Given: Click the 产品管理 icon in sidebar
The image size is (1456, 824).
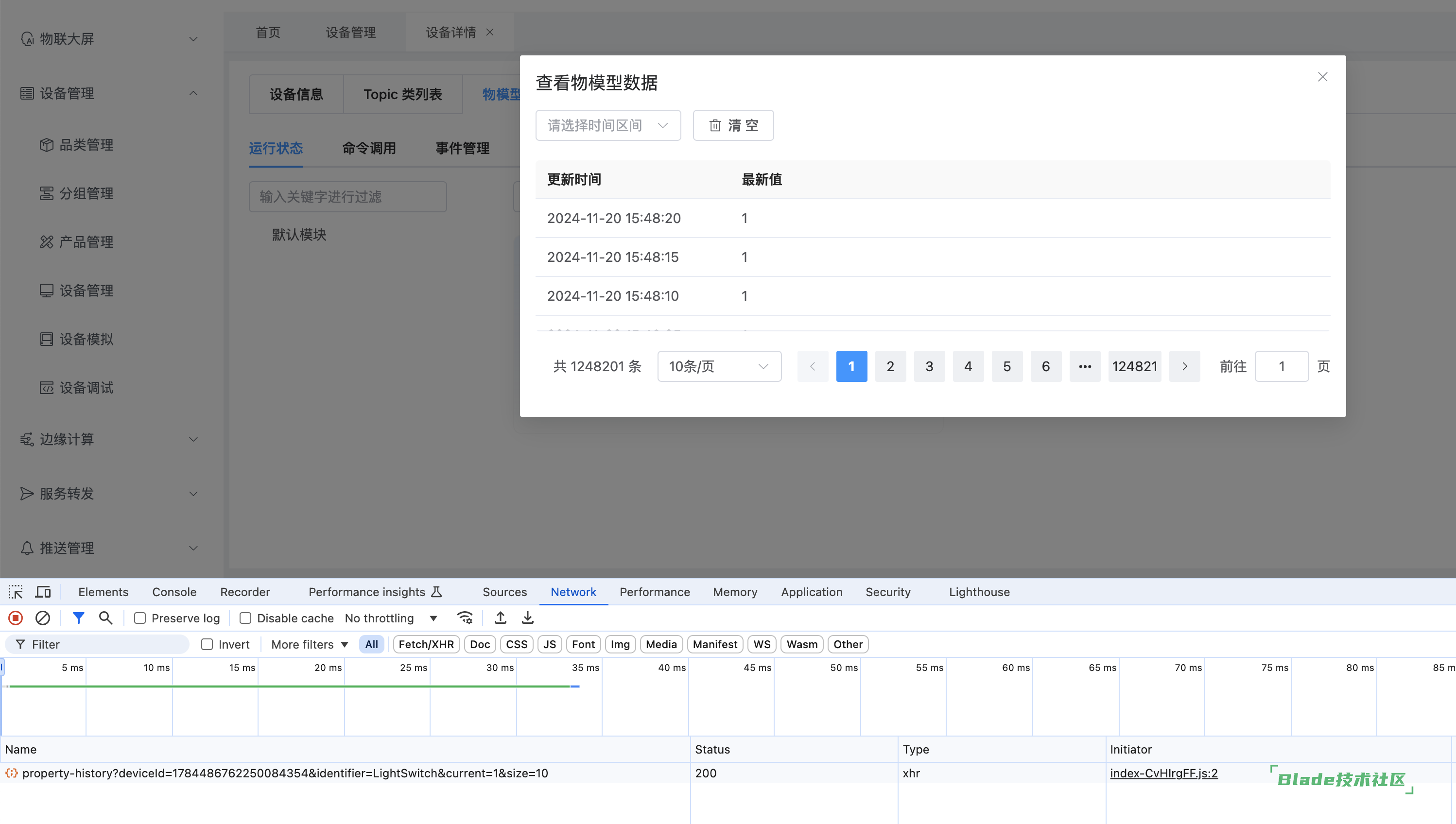Looking at the screenshot, I should (47, 242).
